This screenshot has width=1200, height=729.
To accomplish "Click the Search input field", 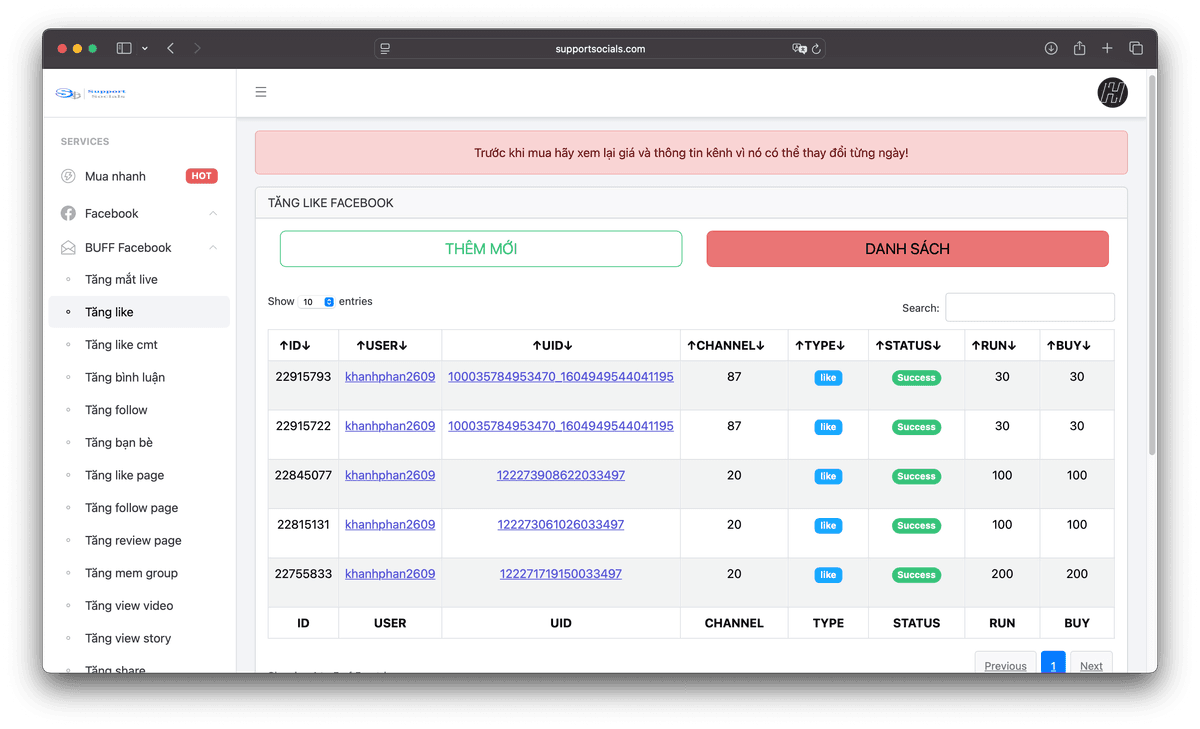I will [1029, 307].
